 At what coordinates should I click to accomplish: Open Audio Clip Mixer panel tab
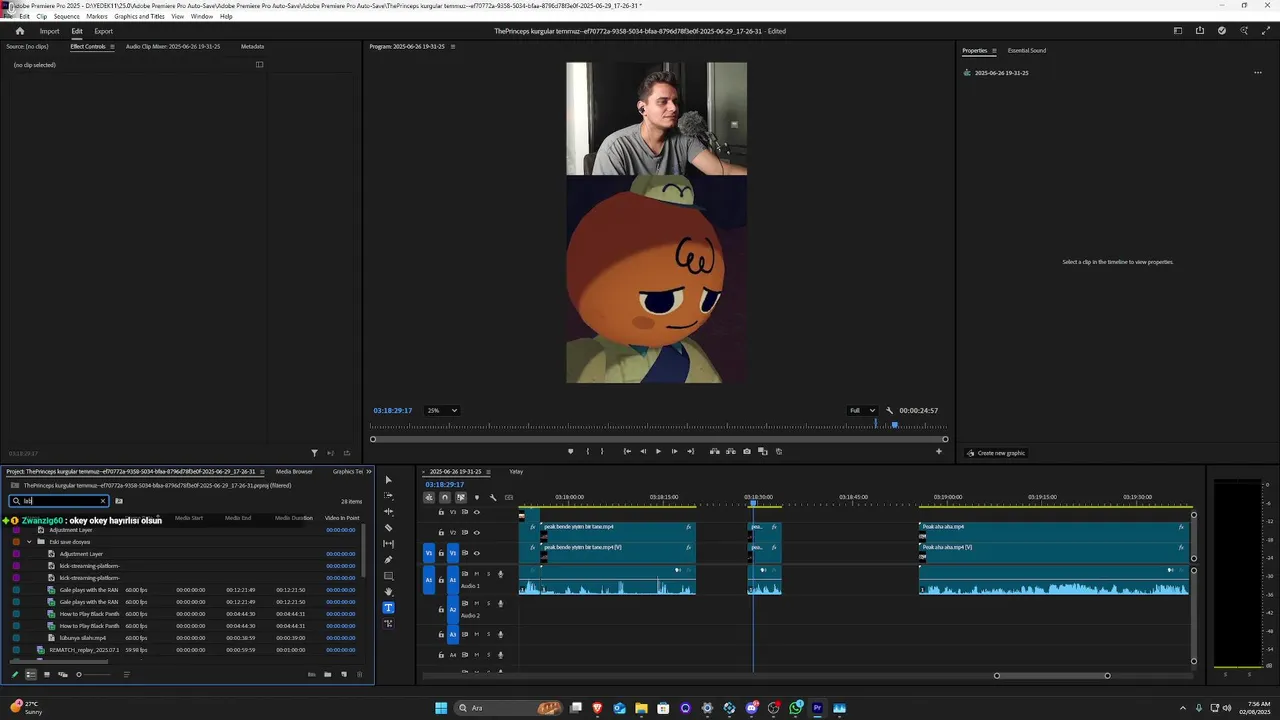tap(173, 47)
